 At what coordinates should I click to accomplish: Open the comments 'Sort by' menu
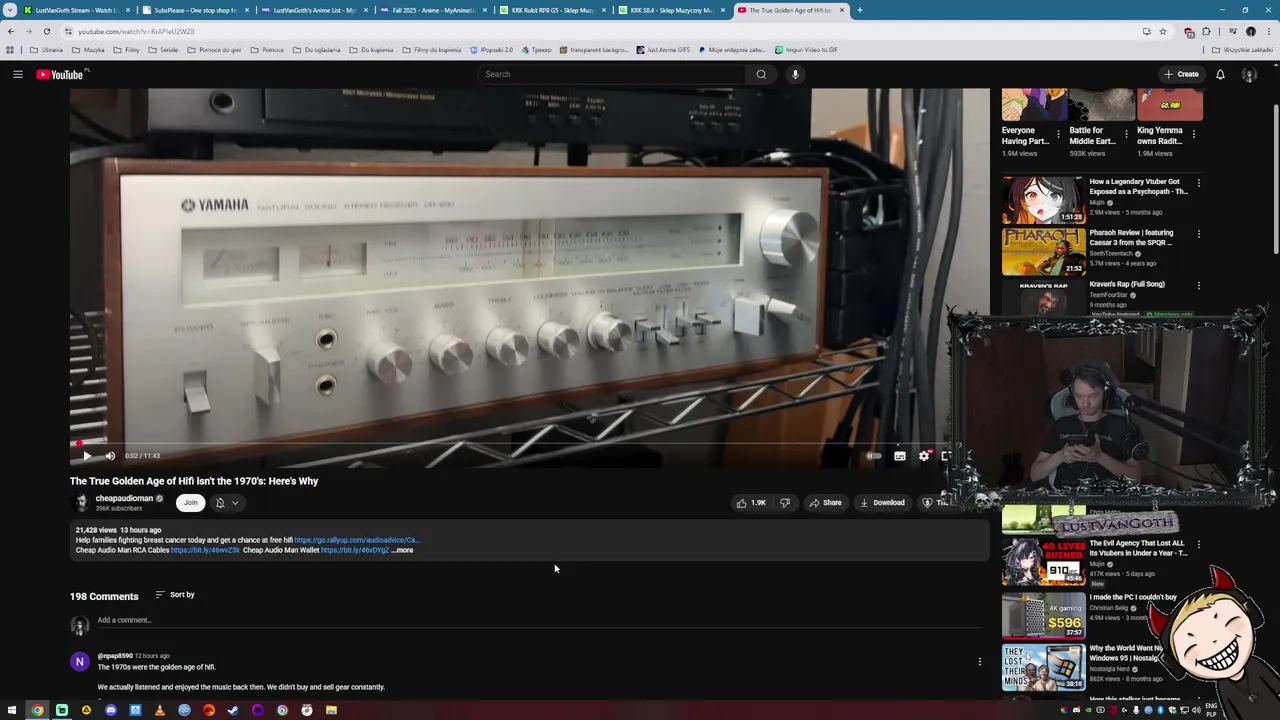(175, 595)
